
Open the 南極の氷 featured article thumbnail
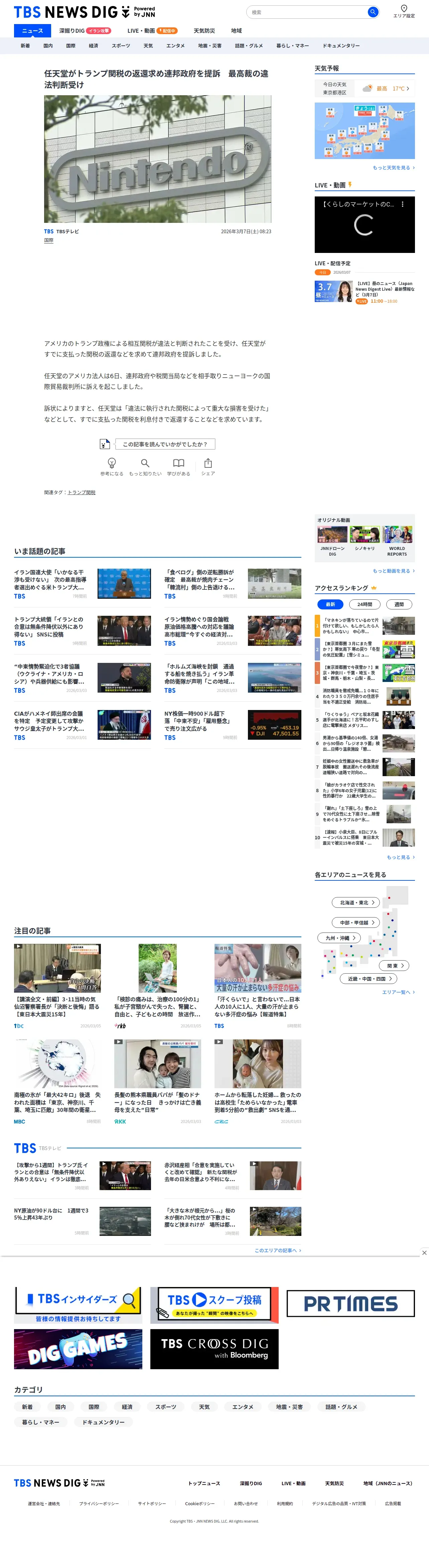57,1063
